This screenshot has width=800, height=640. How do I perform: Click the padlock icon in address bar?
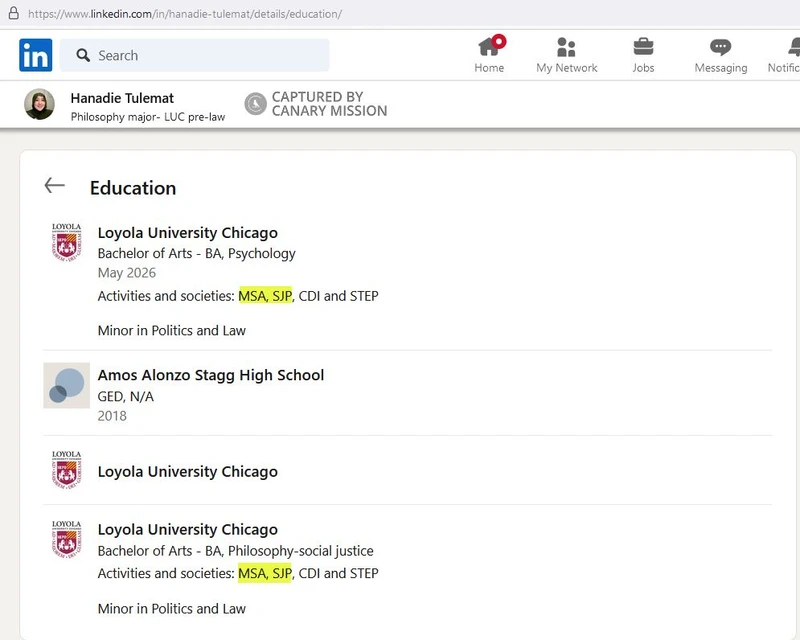14,13
